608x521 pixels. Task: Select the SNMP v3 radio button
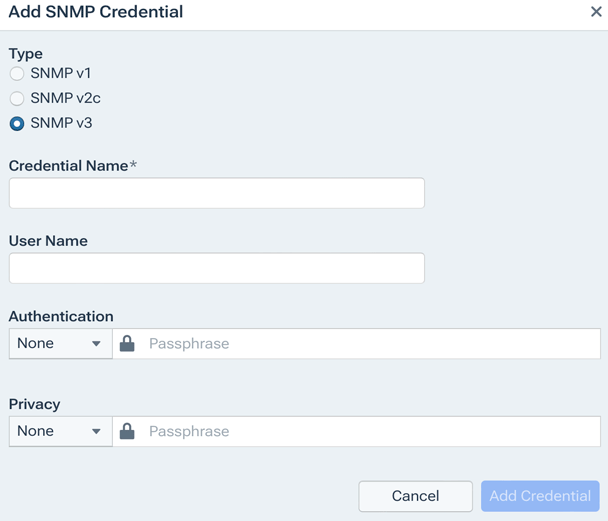tap(17, 124)
